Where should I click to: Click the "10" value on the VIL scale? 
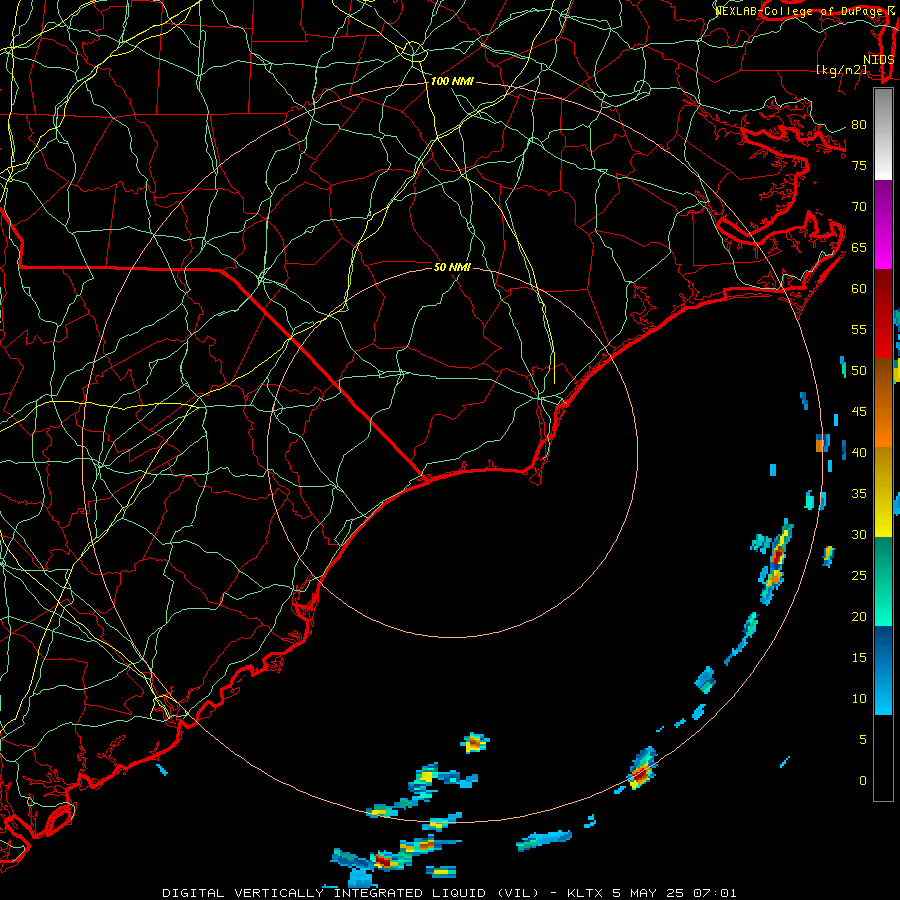coord(859,699)
